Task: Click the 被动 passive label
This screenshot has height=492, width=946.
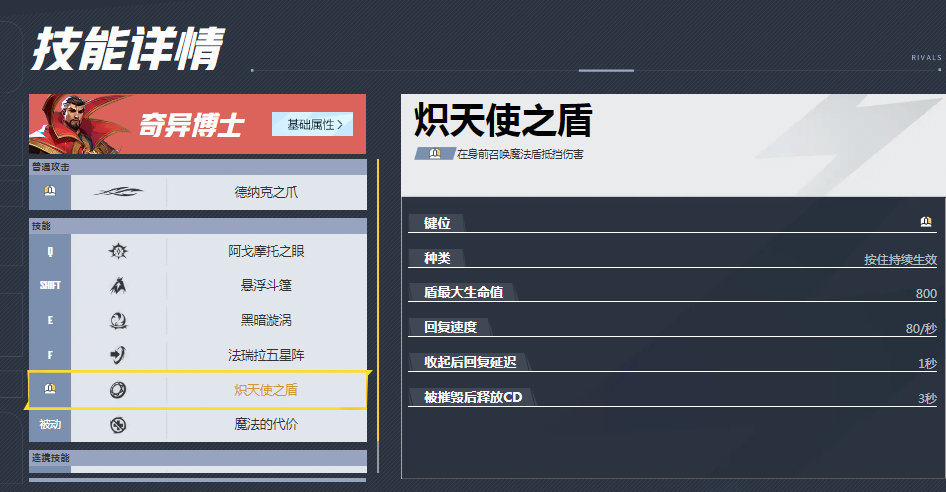Action: pos(50,424)
